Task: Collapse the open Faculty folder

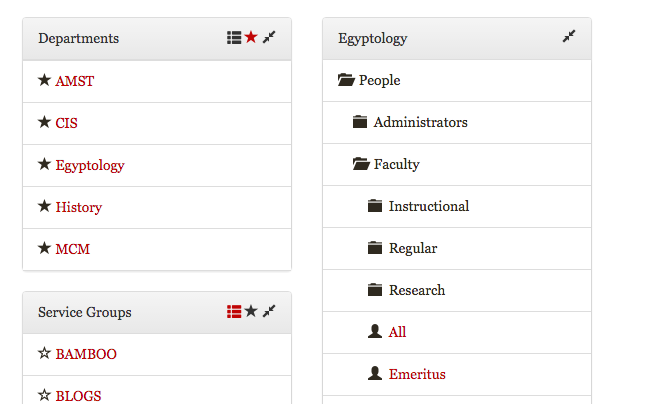Action: 361,163
